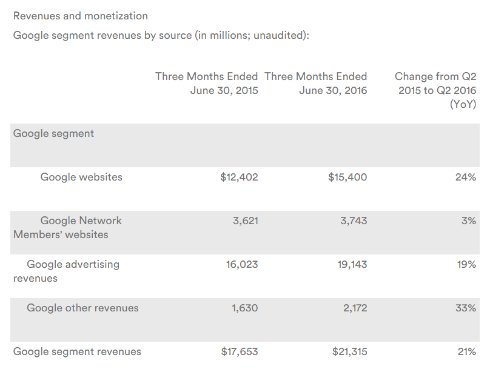Click the Google segment revenues total label

click(77, 351)
